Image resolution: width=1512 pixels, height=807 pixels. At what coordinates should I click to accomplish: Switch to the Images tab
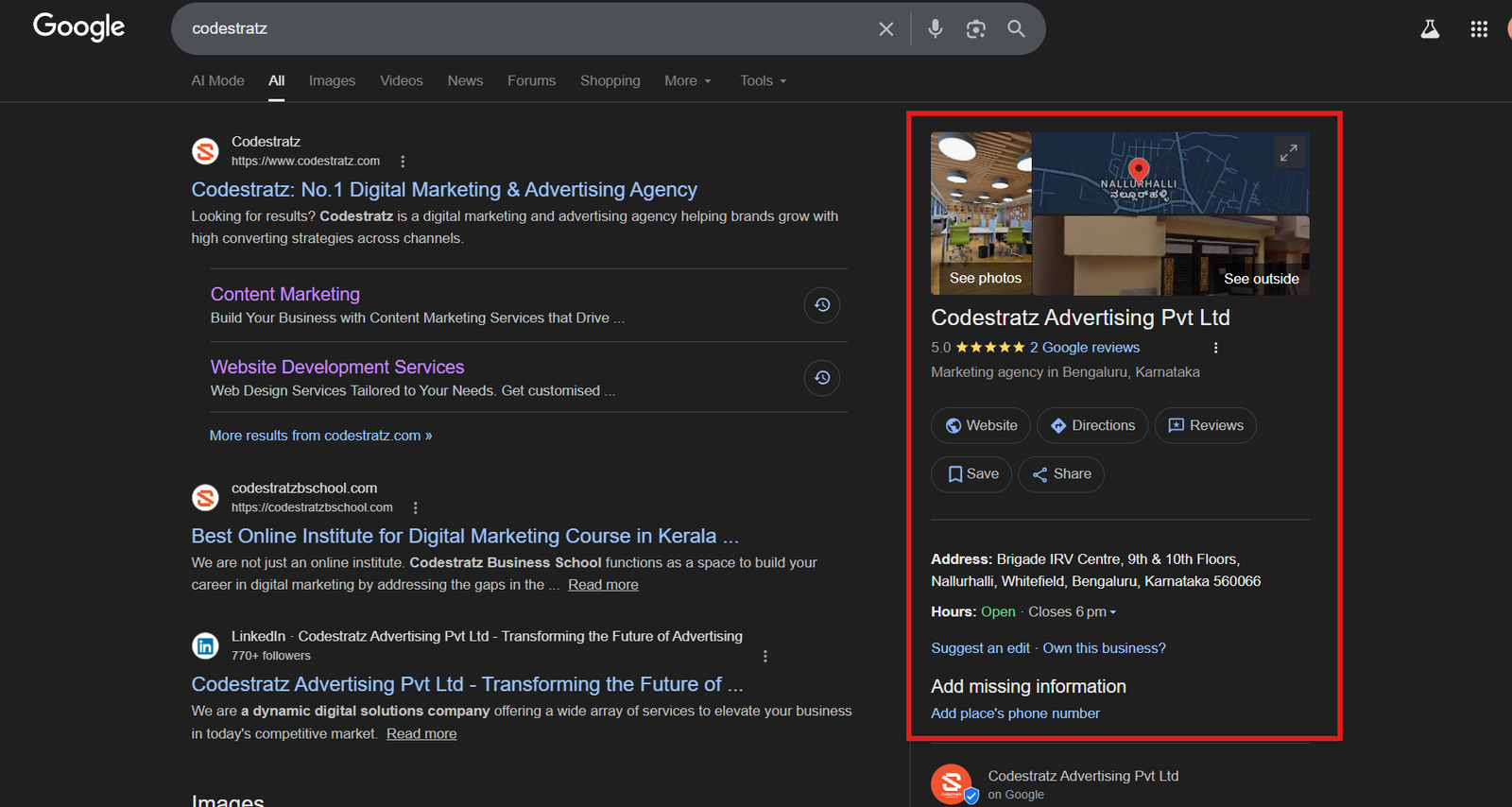pyautogui.click(x=332, y=81)
